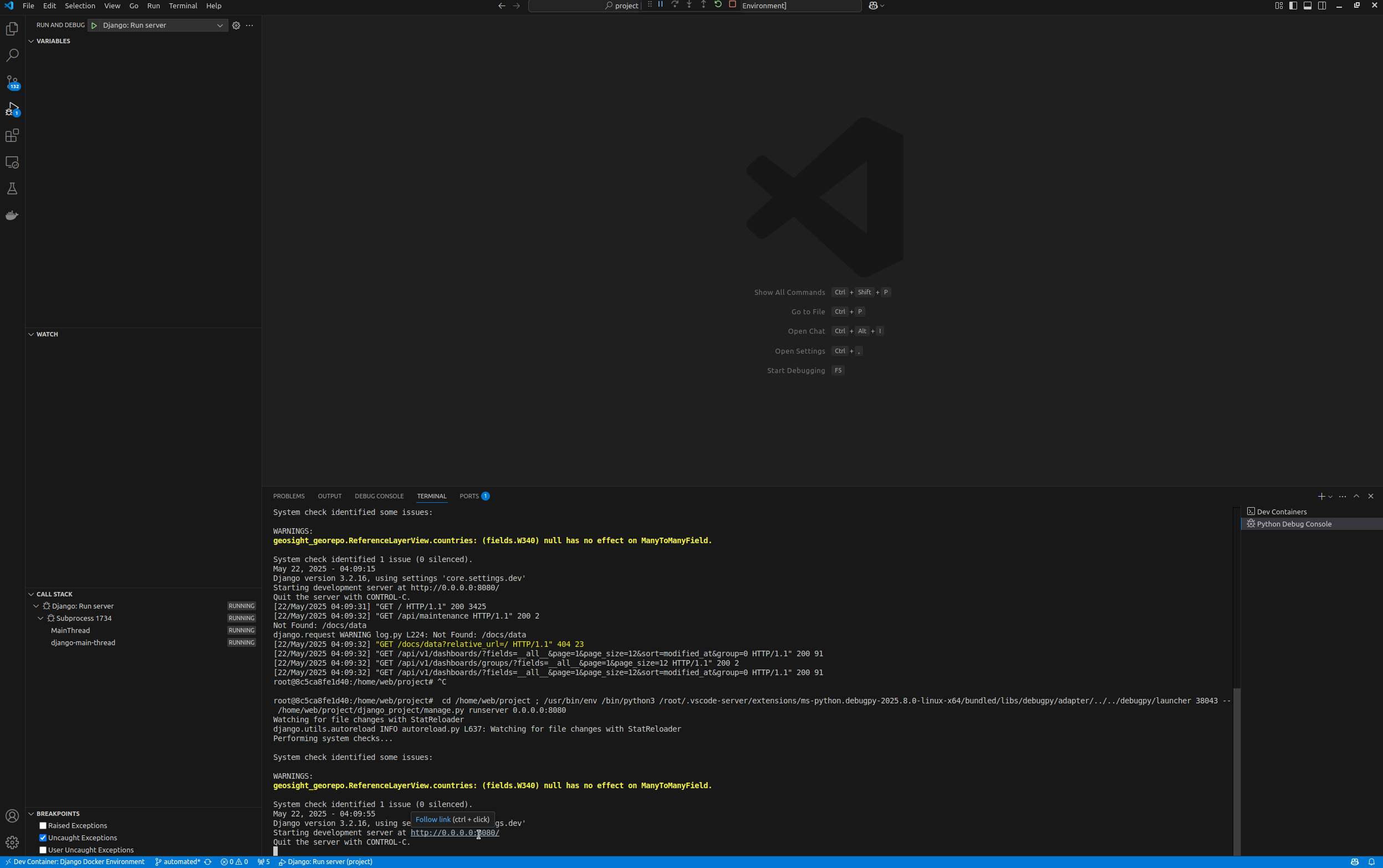The image size is (1383, 868).
Task: Disable Uncaught Exceptions breakpoint
Action: tap(43, 838)
